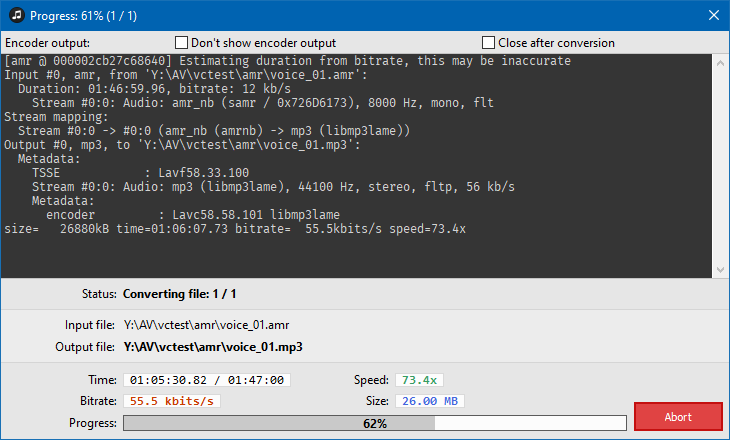Viewport: 730px width, 440px height.
Task: Tick the Close after conversion checkbox
Action: (488, 43)
